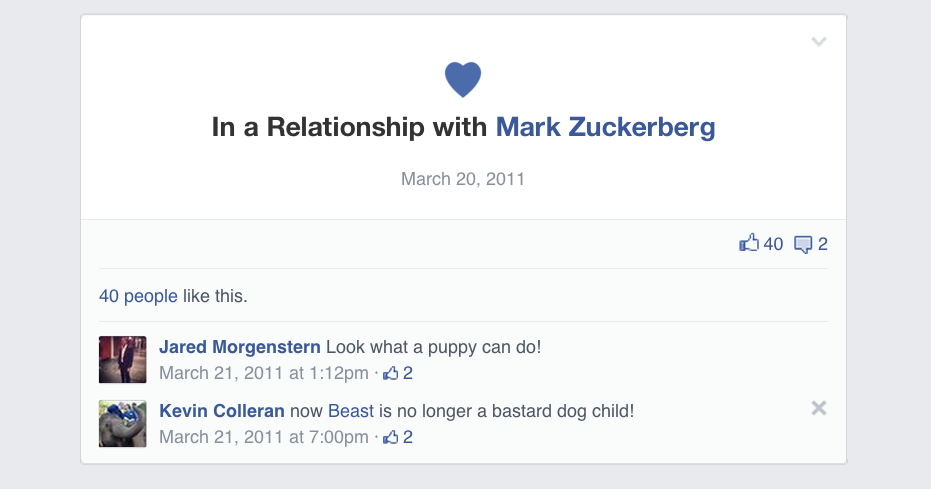The image size is (931, 489).
Task: Show the 40 people who like this
Action: coord(138,296)
